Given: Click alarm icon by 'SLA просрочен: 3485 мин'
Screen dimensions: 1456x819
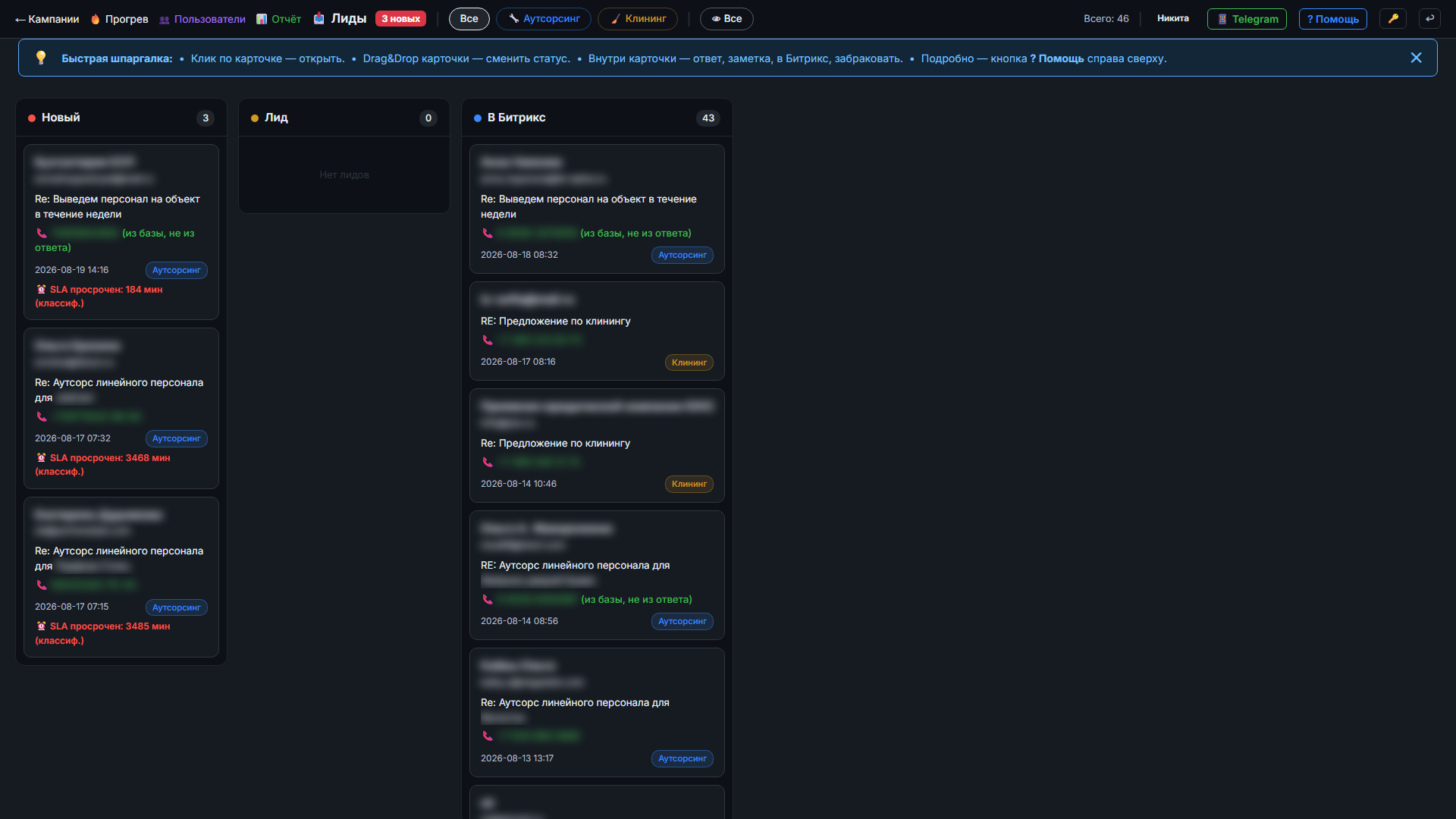Looking at the screenshot, I should [42, 626].
